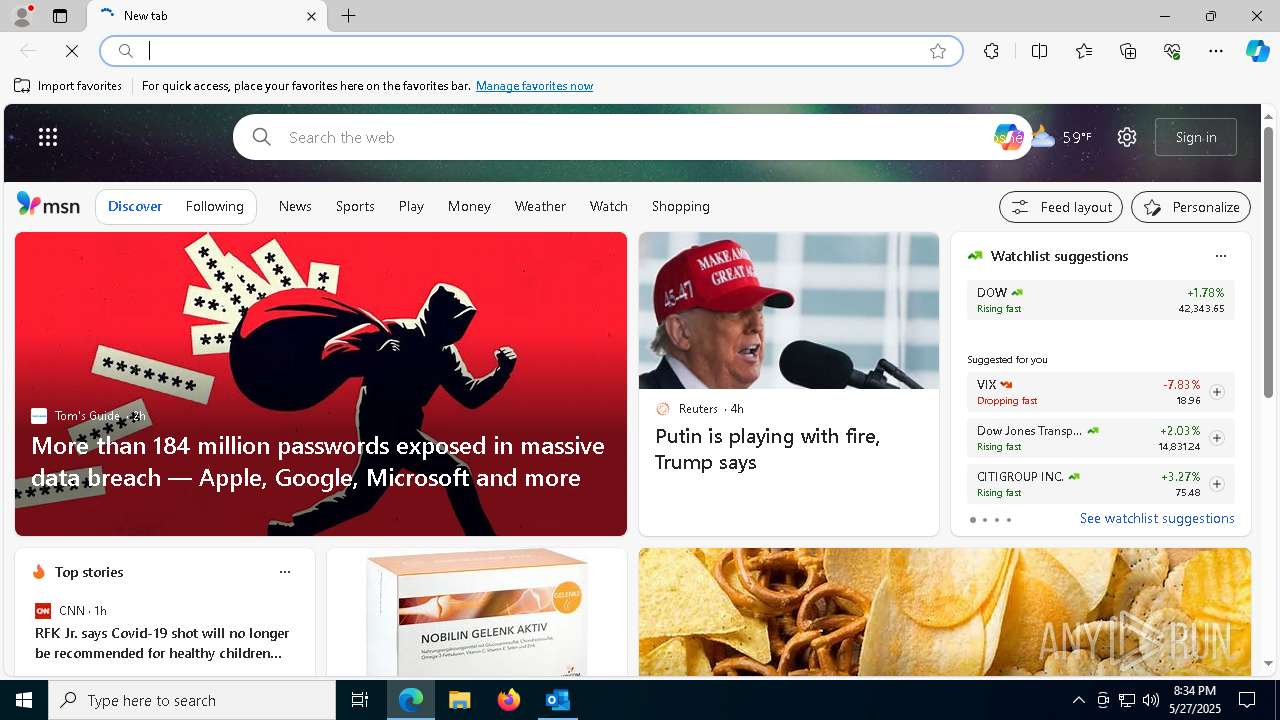Image resolution: width=1280 pixels, height=720 pixels.
Task: Open the tab actions menu icon
Action: (60, 16)
